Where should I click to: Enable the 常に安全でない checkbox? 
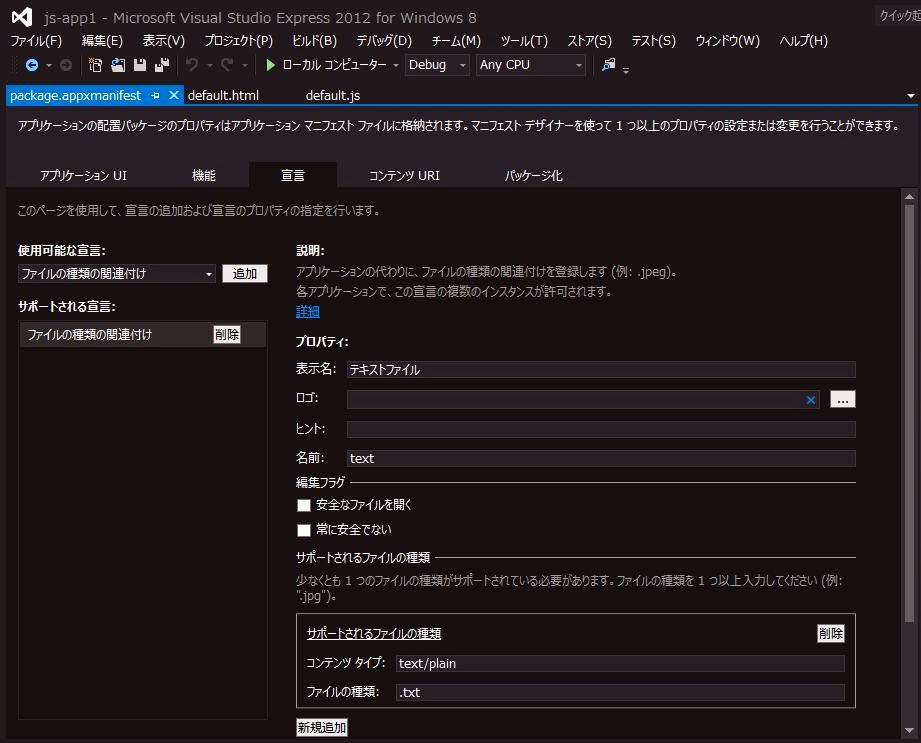point(304,530)
